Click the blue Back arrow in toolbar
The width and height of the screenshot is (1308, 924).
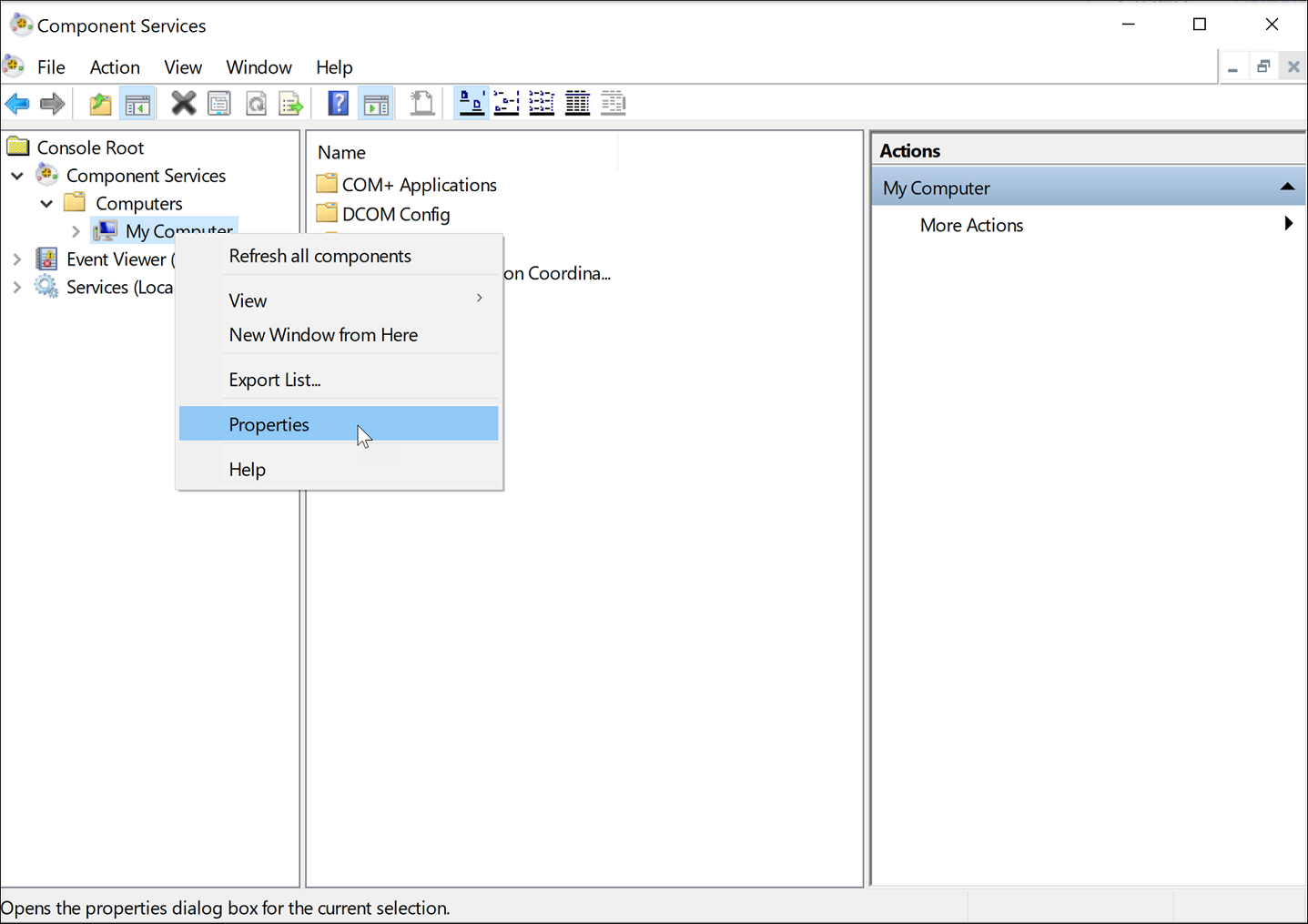click(17, 104)
